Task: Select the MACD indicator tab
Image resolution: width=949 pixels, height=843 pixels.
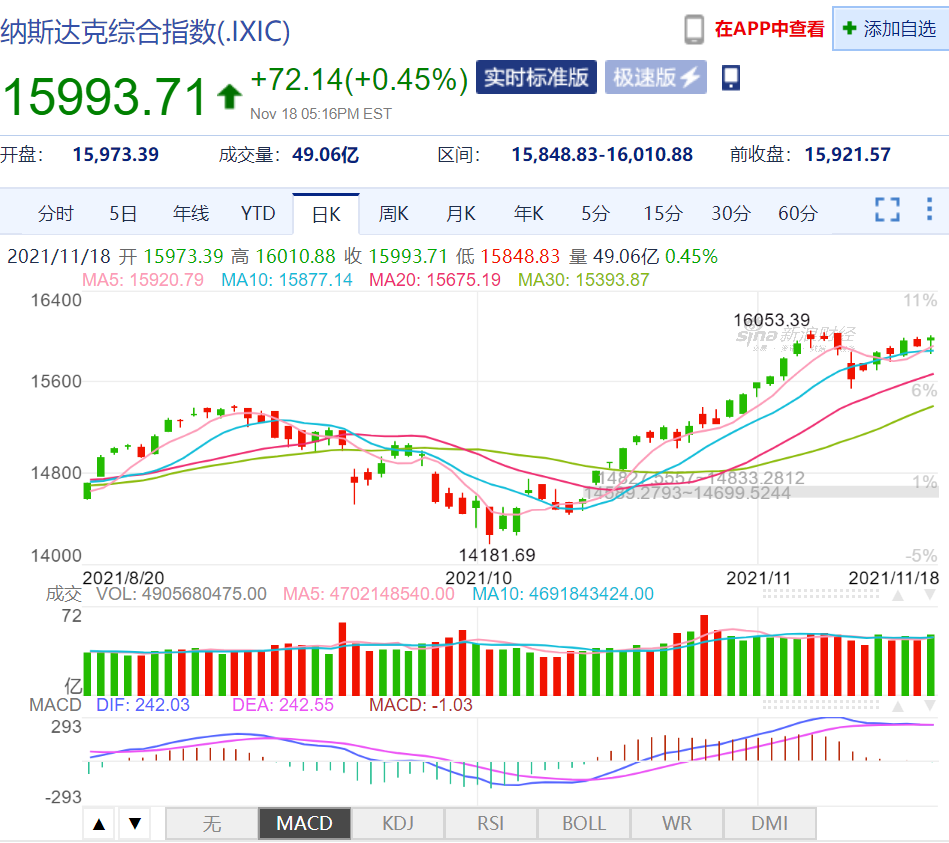Action: pos(304,824)
